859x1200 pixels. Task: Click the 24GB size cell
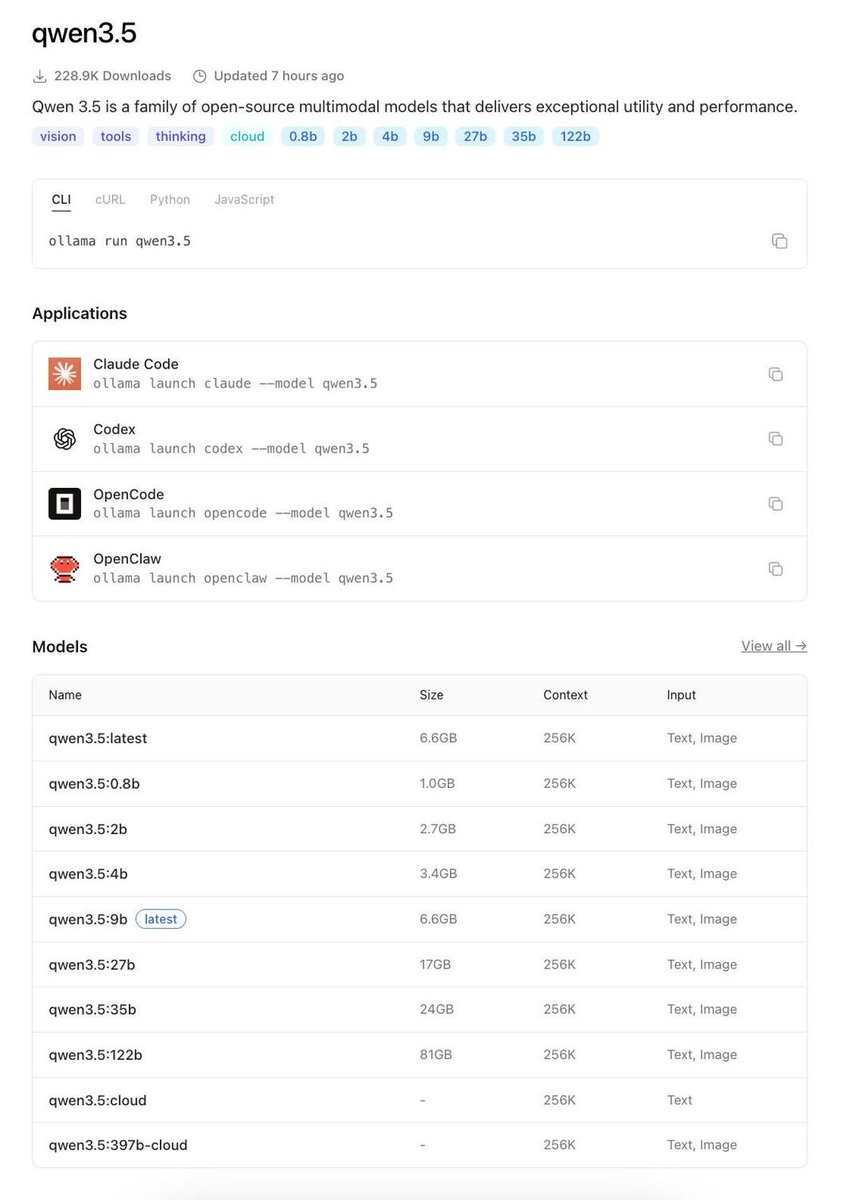pyautogui.click(x=437, y=1010)
